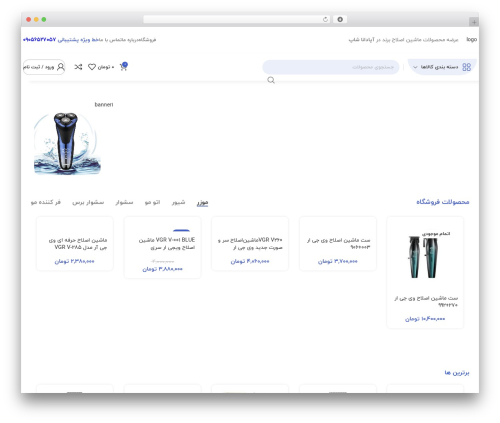500x423 pixels.
Task: Select the فر کننده مو product tab
Action: click(x=46, y=202)
